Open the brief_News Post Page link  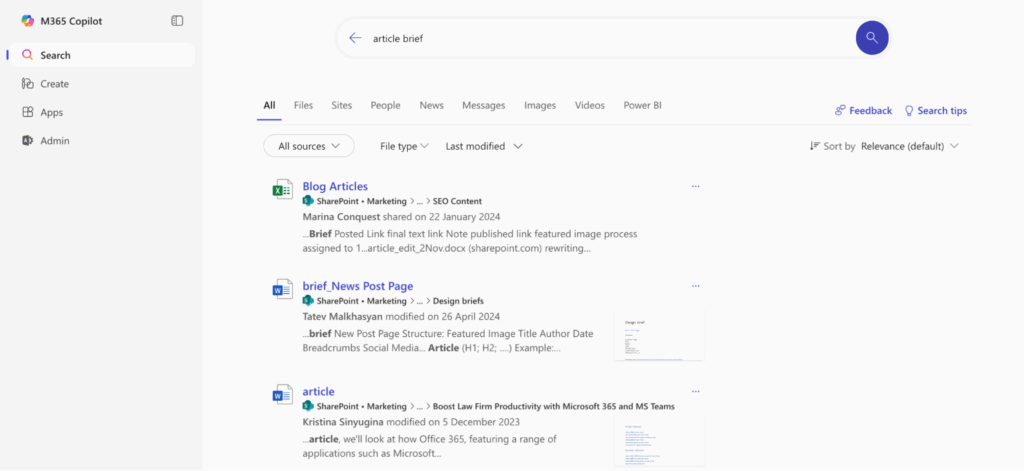tap(358, 286)
